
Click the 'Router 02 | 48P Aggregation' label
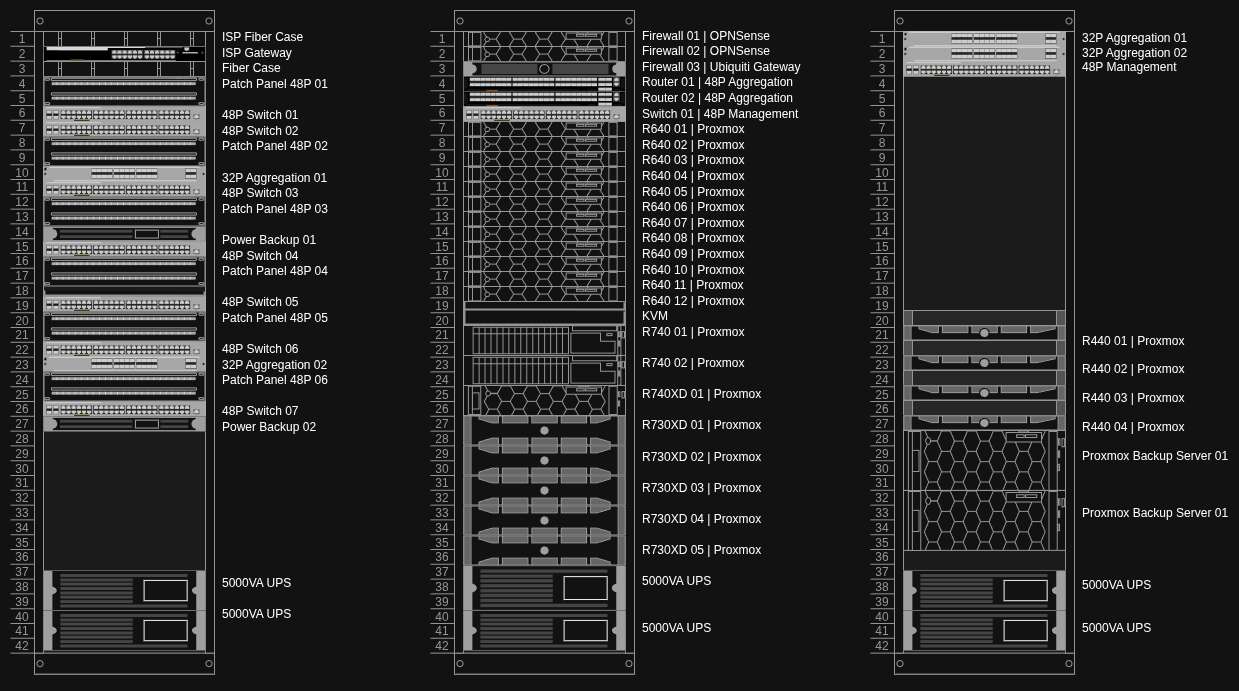[717, 98]
